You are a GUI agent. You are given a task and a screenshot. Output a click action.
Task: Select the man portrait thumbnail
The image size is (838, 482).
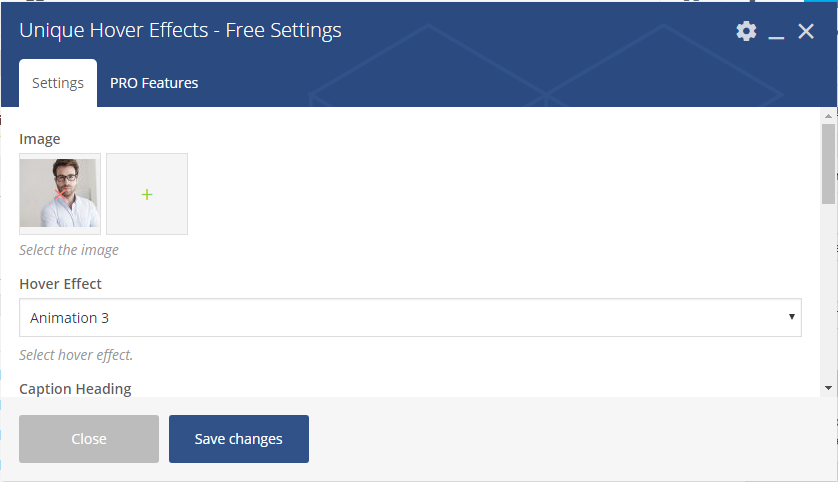tap(60, 194)
